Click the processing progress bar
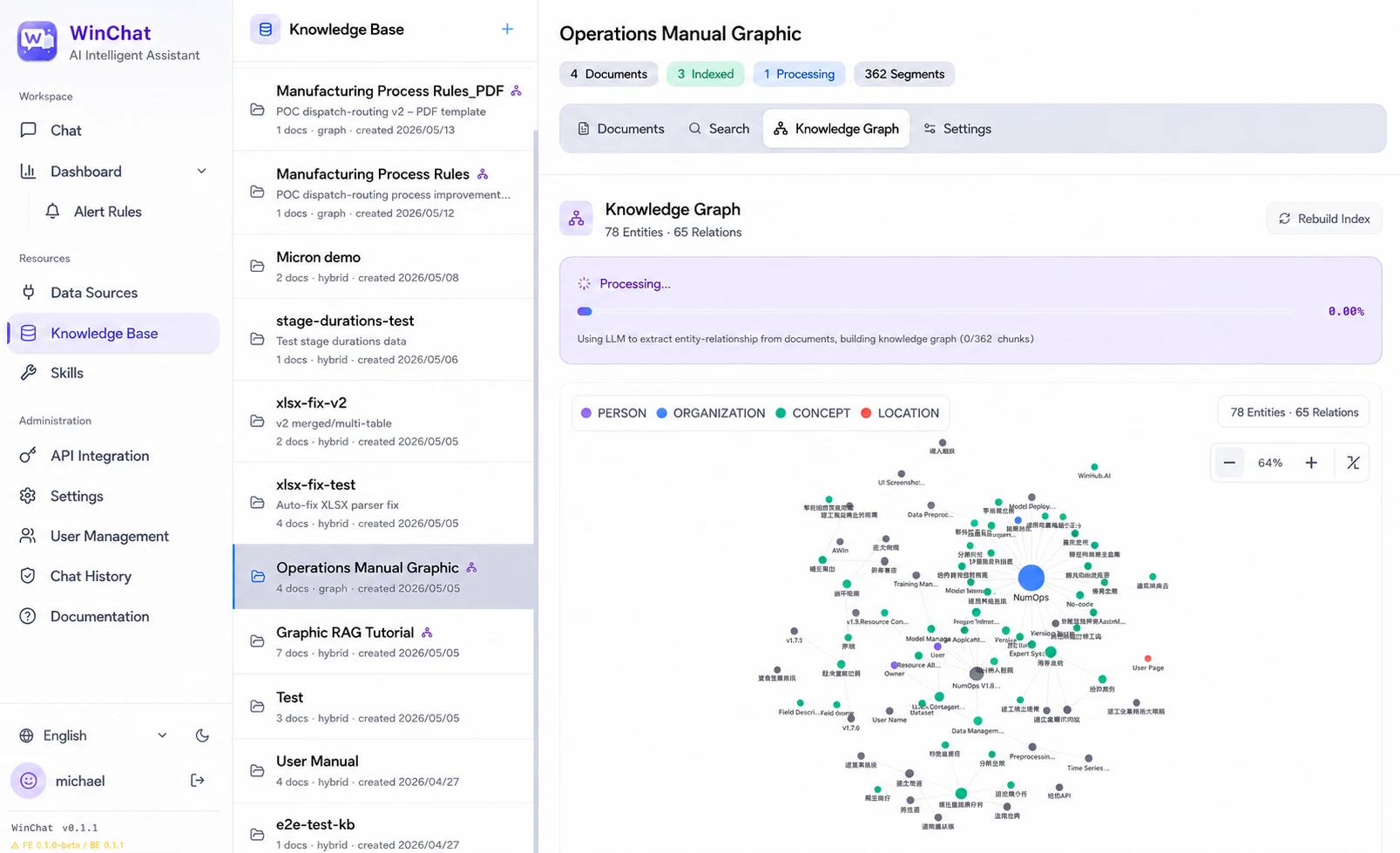 [x=935, y=311]
